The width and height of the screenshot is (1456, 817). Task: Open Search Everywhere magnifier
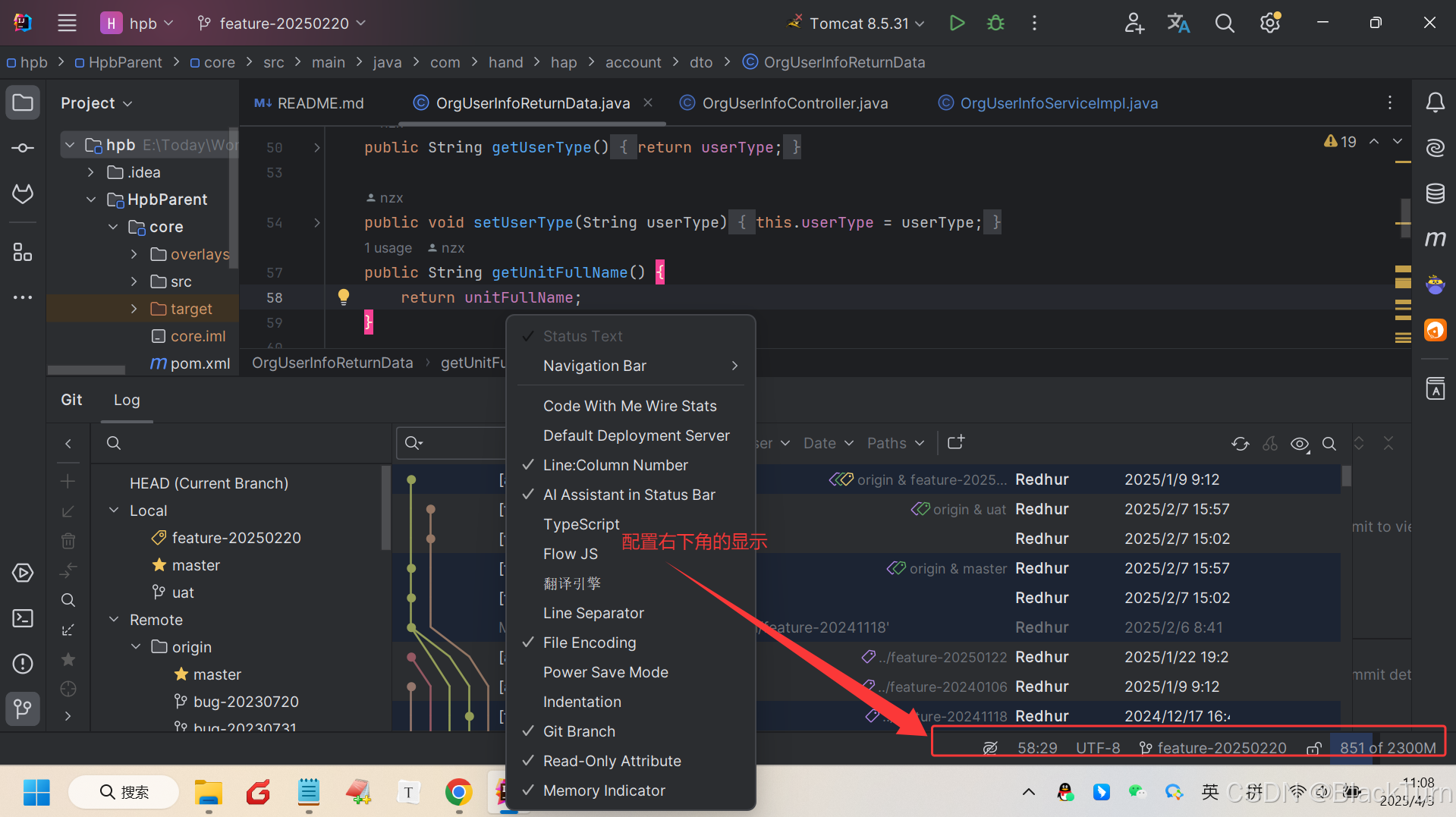pos(1225,23)
